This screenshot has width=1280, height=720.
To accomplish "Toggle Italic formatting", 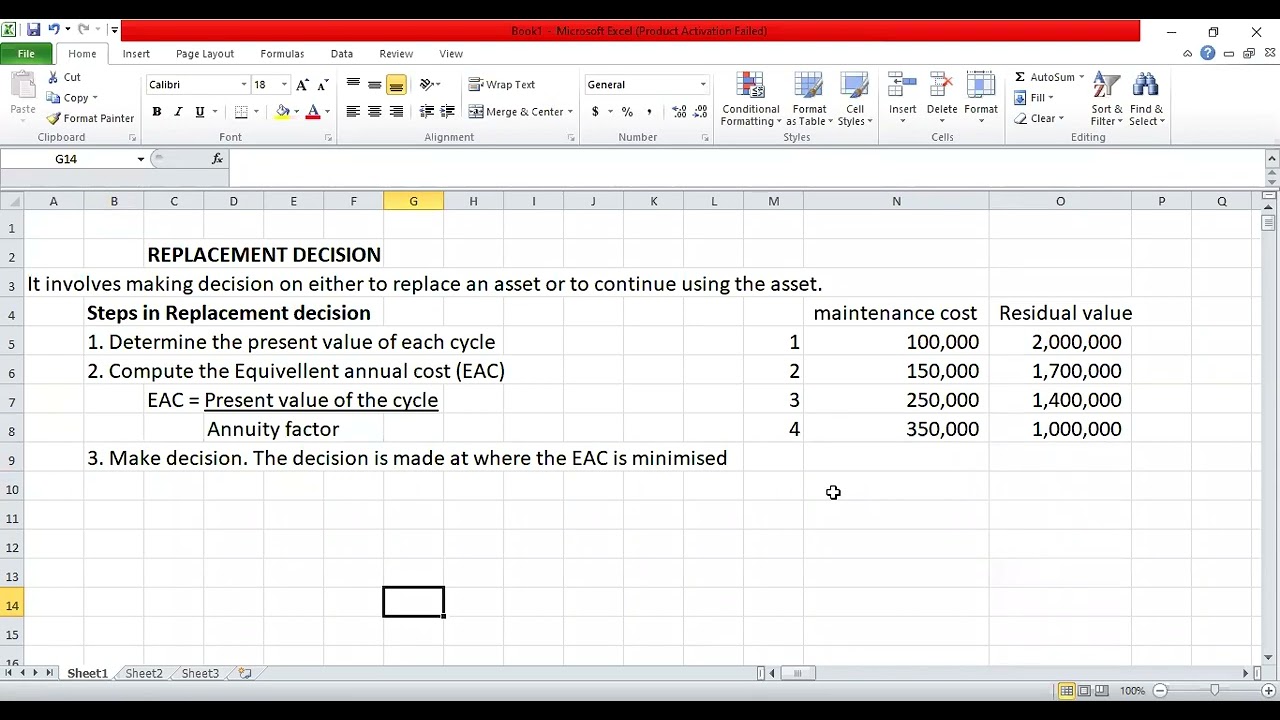I will click(178, 112).
